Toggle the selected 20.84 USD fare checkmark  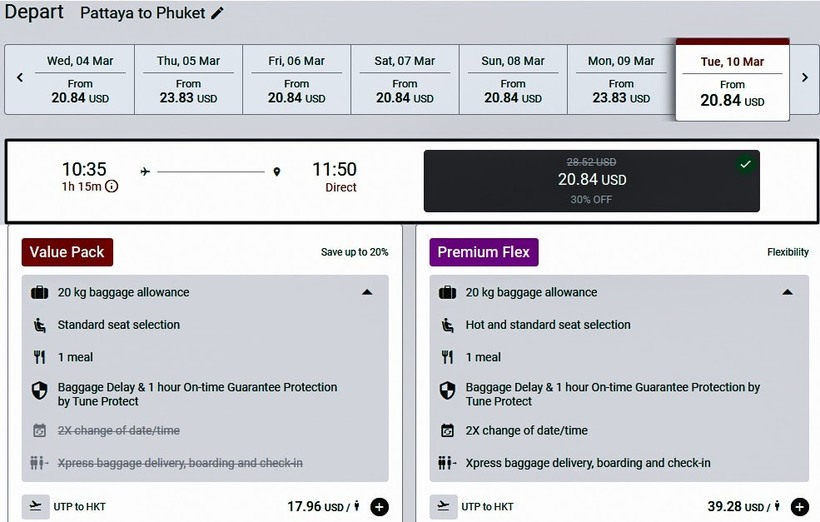point(745,164)
